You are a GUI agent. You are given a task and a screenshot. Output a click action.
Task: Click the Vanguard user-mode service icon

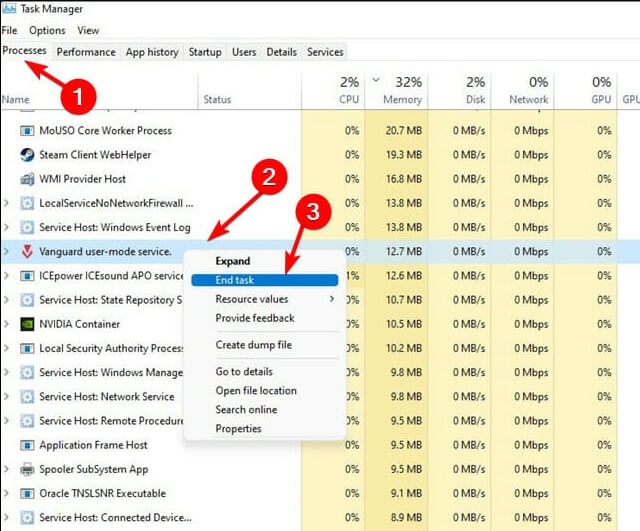tap(28, 252)
